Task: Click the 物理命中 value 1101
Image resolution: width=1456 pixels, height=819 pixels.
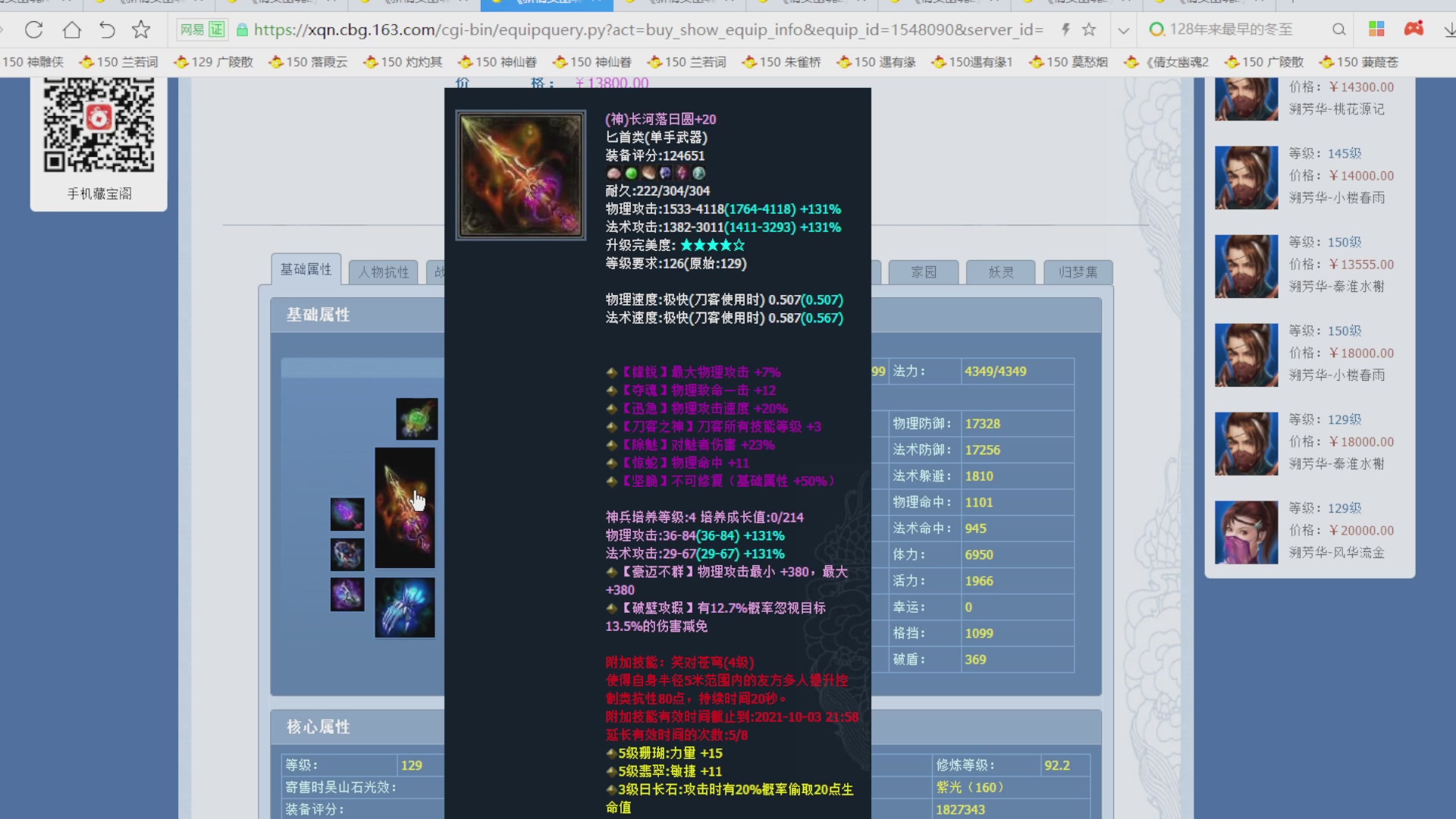Action: pyautogui.click(x=978, y=503)
